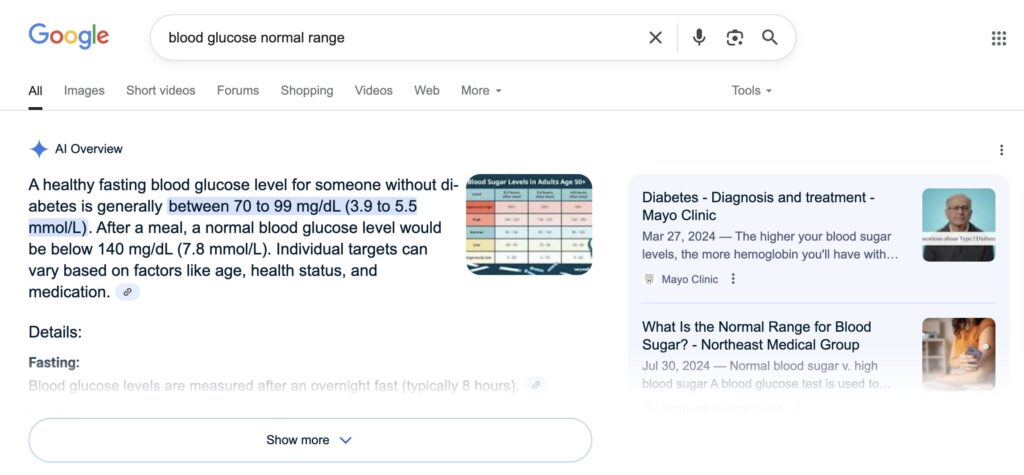Open the Northeast Medical Group article thumbnail
Screen dimensions: 1024x475
tap(959, 354)
